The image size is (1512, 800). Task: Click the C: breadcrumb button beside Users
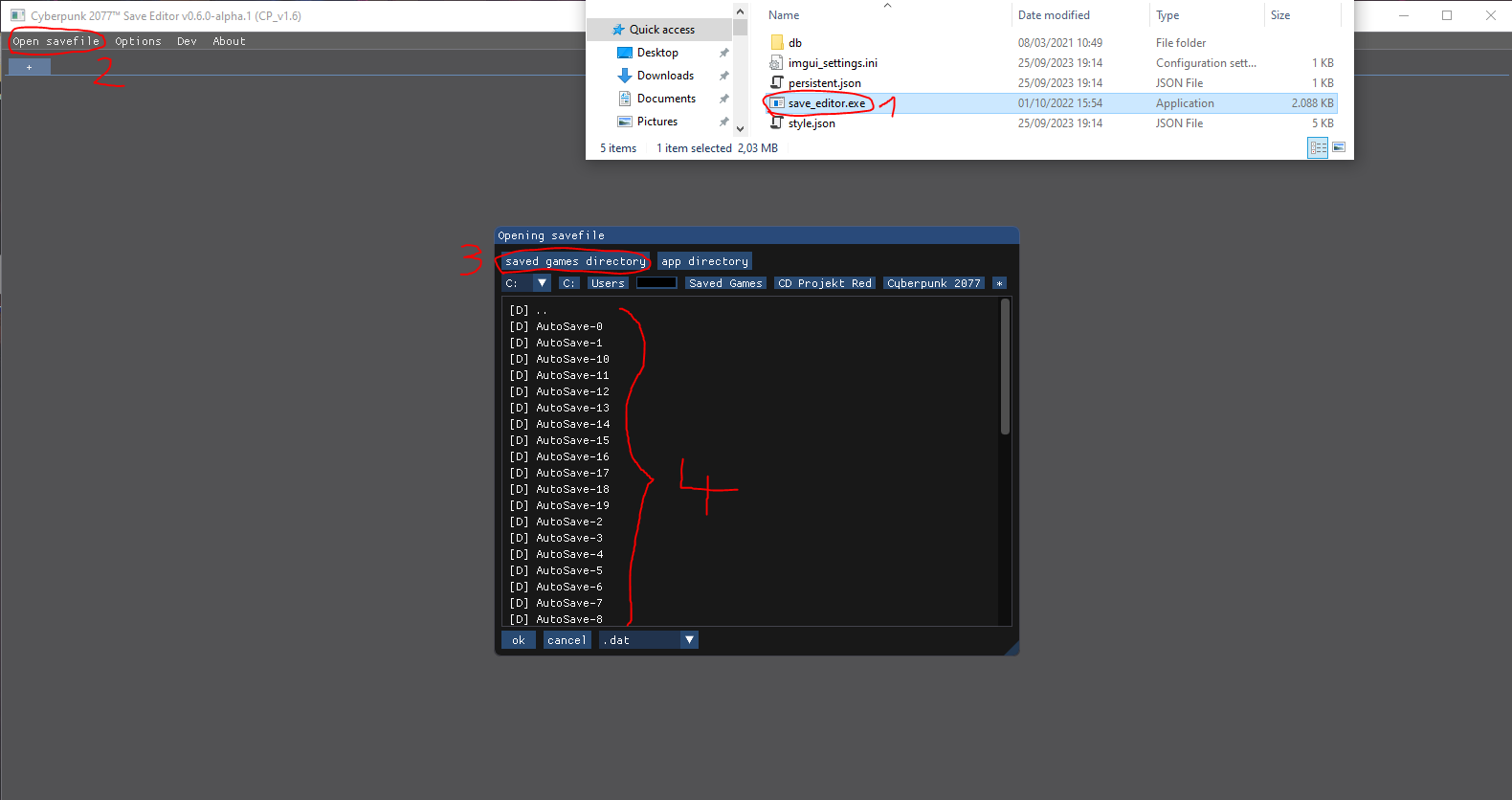pos(569,283)
